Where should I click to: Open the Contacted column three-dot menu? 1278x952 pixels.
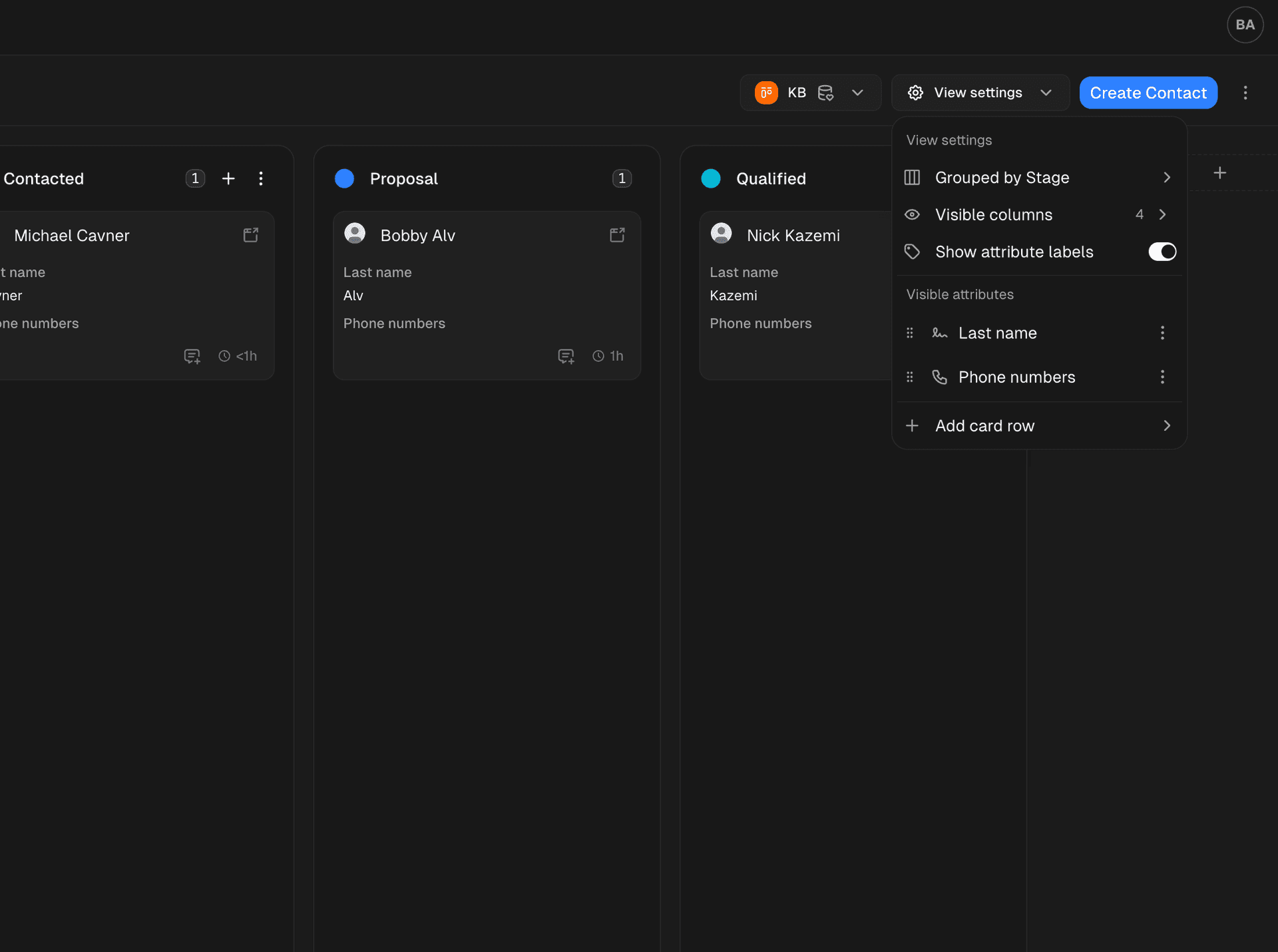click(261, 178)
